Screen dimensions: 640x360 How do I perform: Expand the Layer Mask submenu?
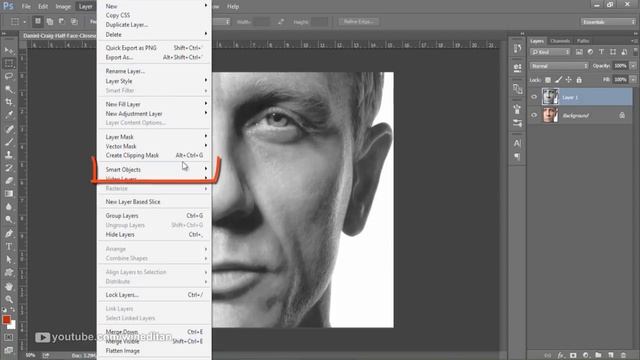click(155, 137)
